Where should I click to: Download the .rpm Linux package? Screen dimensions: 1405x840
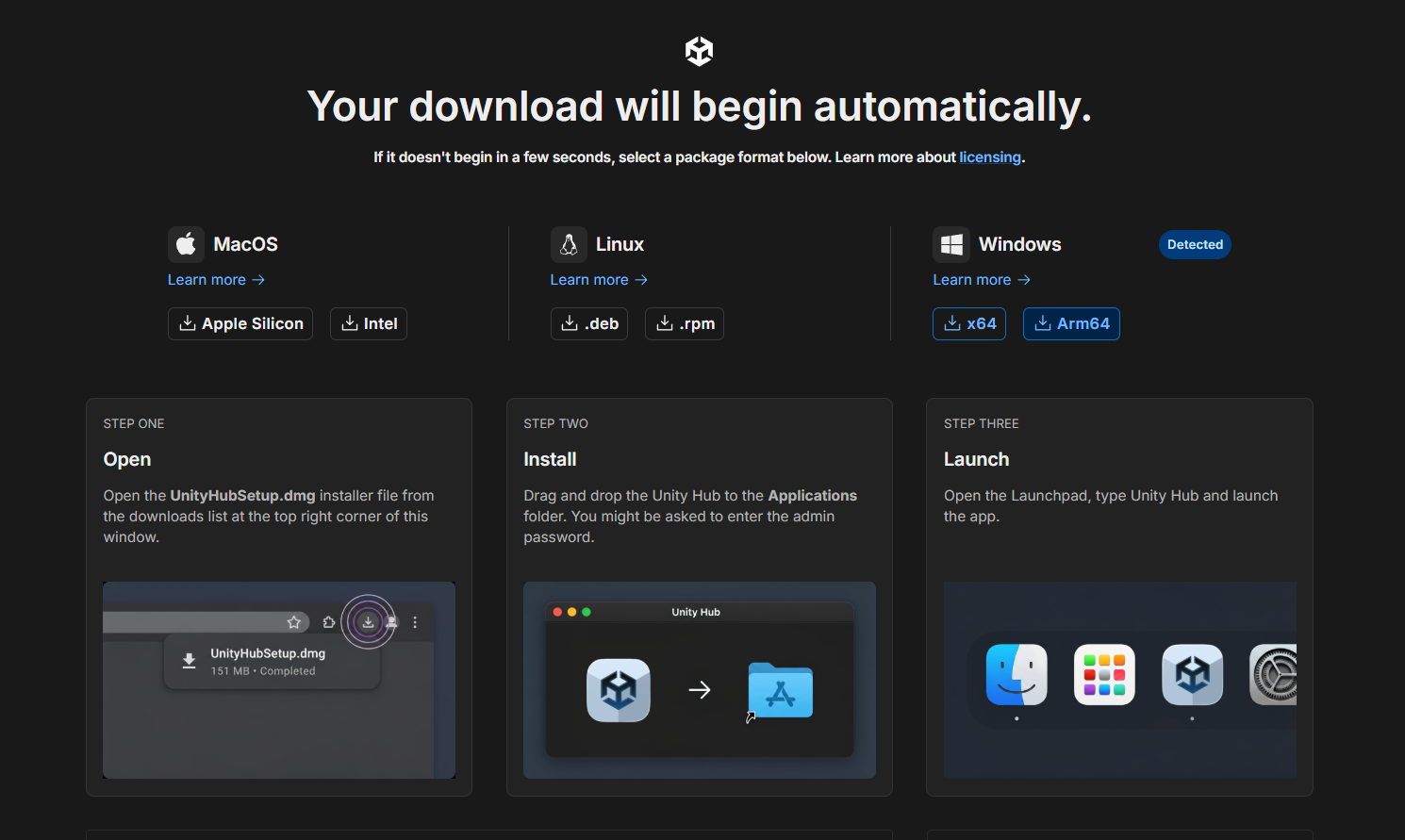click(x=685, y=323)
